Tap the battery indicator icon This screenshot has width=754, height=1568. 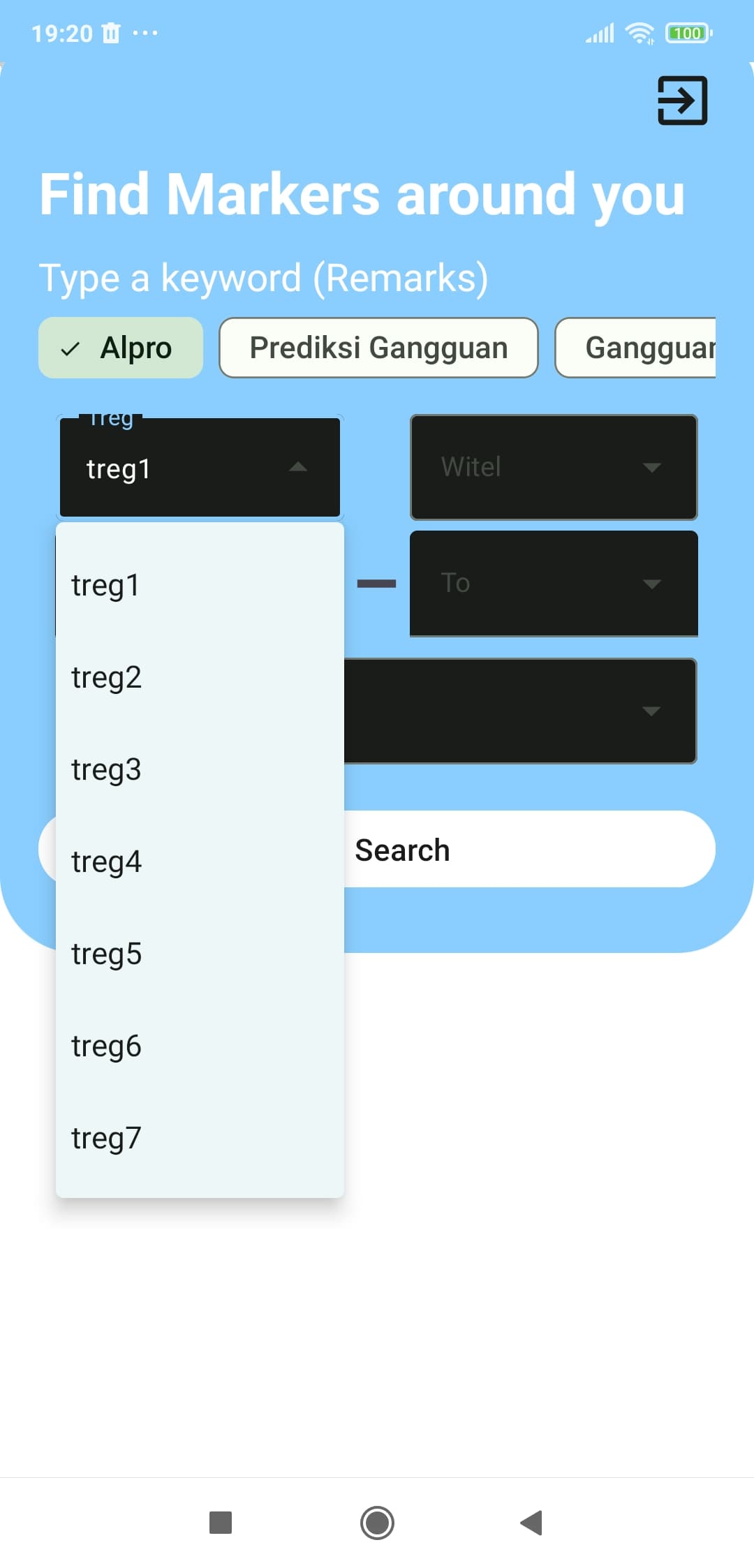[x=689, y=33]
